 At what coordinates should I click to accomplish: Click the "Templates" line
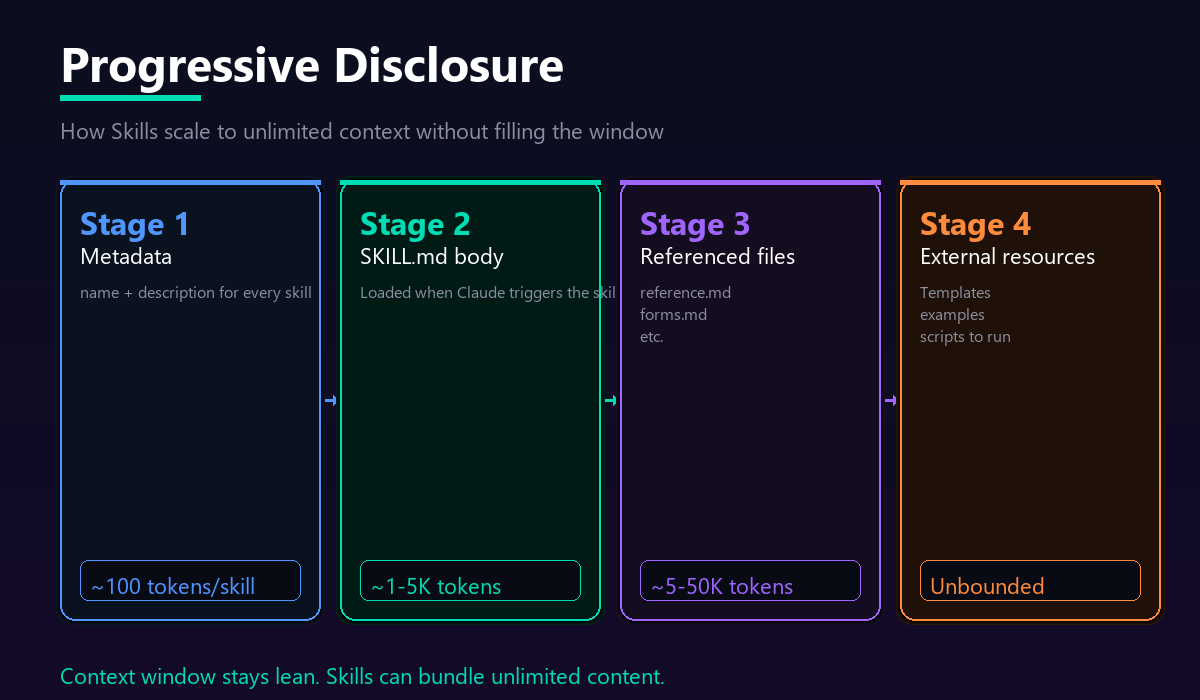coord(956,293)
